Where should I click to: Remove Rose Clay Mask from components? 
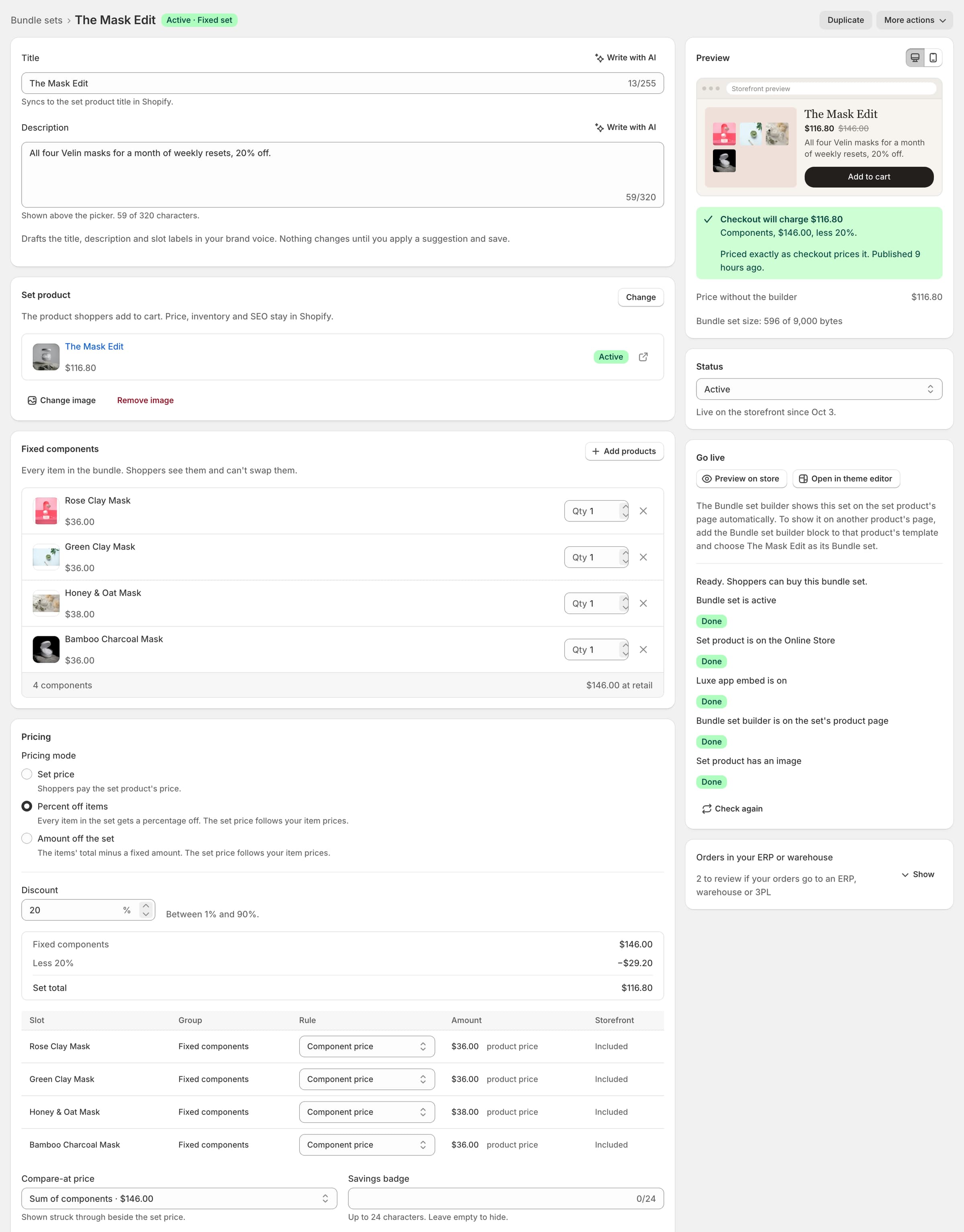pos(643,511)
